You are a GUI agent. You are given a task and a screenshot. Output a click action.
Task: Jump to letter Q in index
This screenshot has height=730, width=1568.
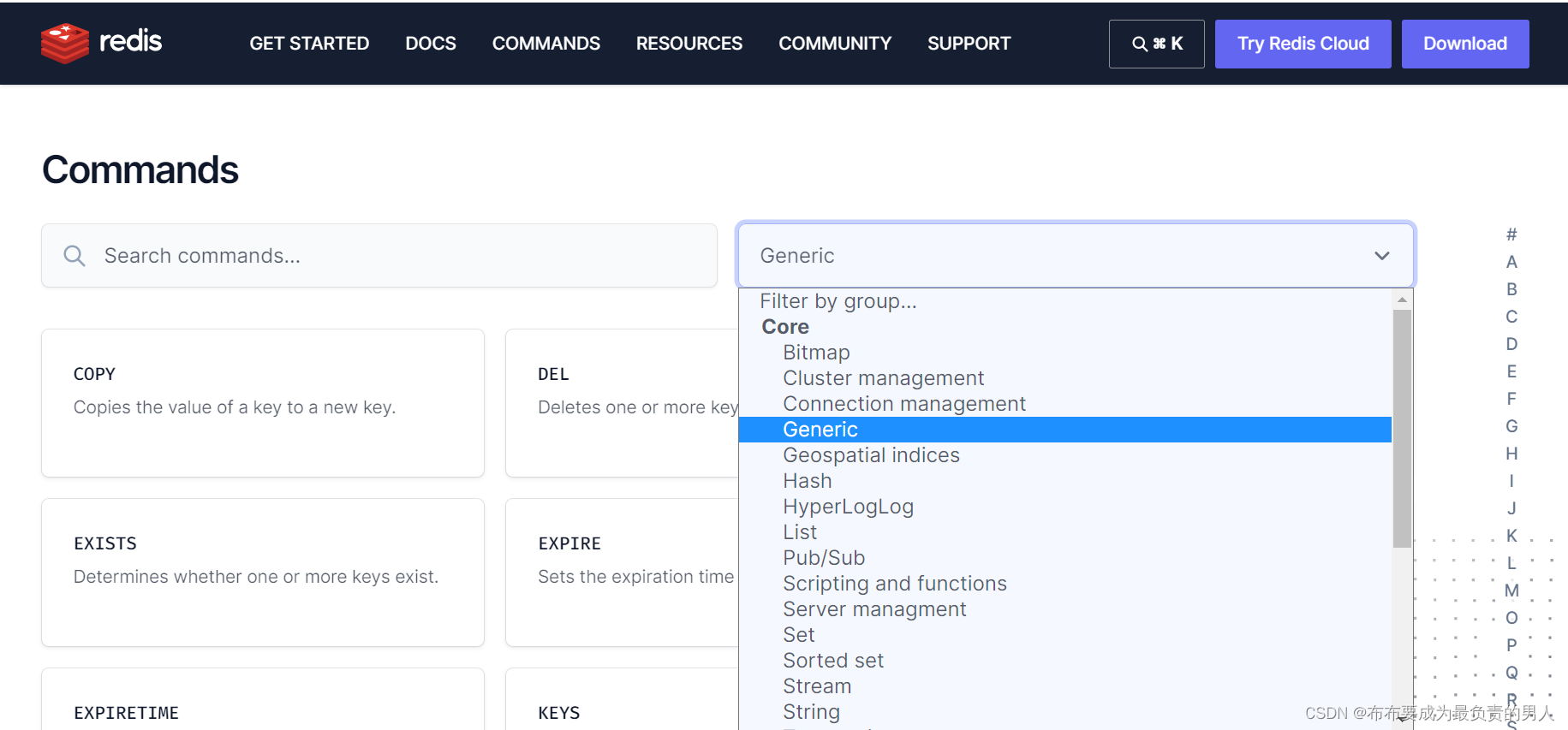[1511, 673]
